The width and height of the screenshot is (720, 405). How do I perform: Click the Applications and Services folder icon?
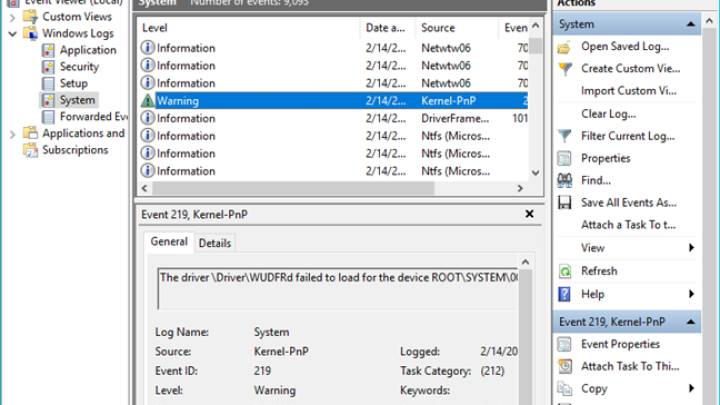click(x=30, y=133)
